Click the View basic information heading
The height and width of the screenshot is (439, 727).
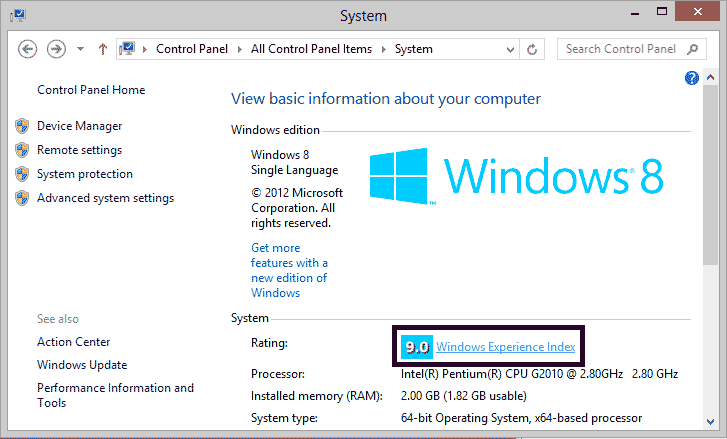pos(386,99)
